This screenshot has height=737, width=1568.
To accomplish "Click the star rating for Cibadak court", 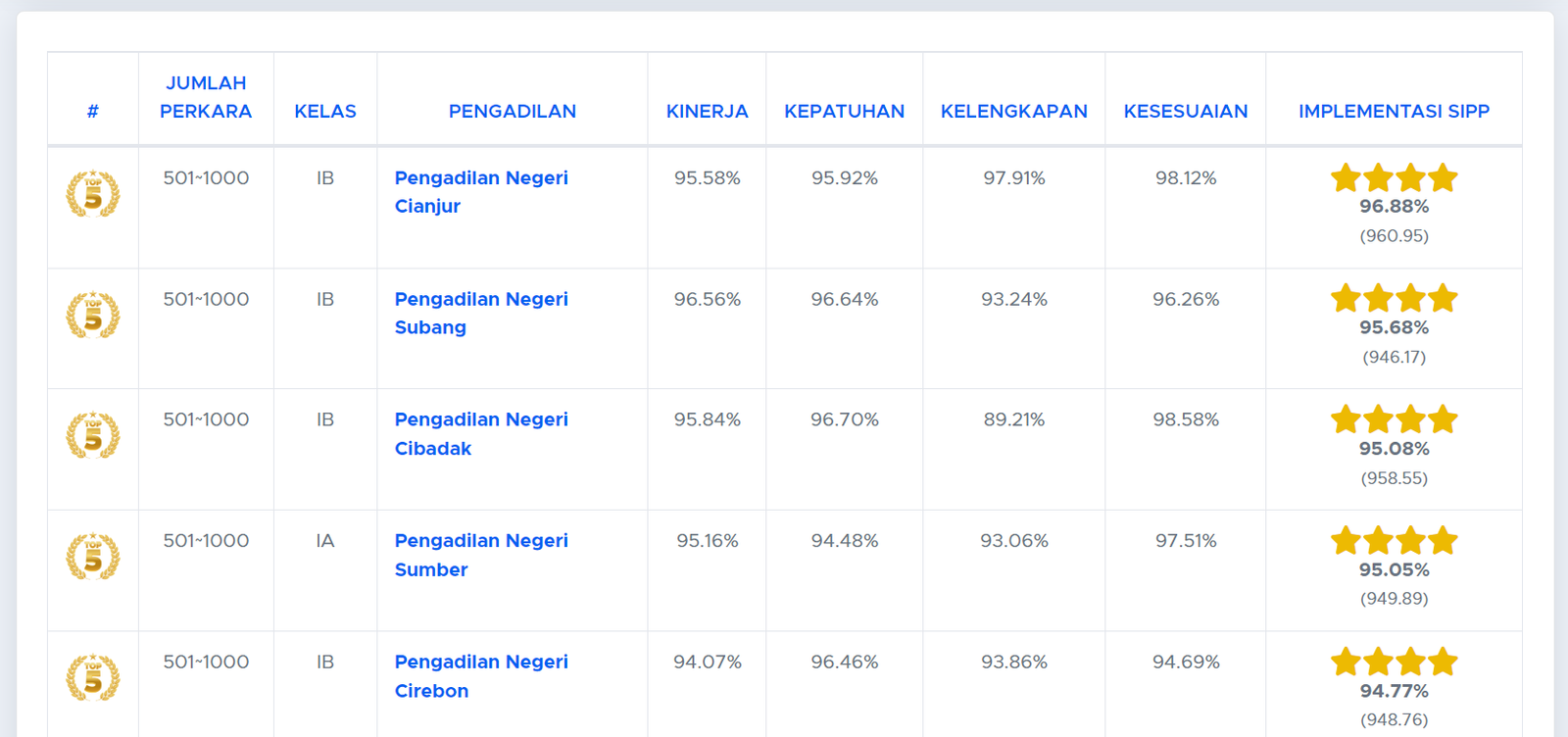I will click(x=1394, y=419).
